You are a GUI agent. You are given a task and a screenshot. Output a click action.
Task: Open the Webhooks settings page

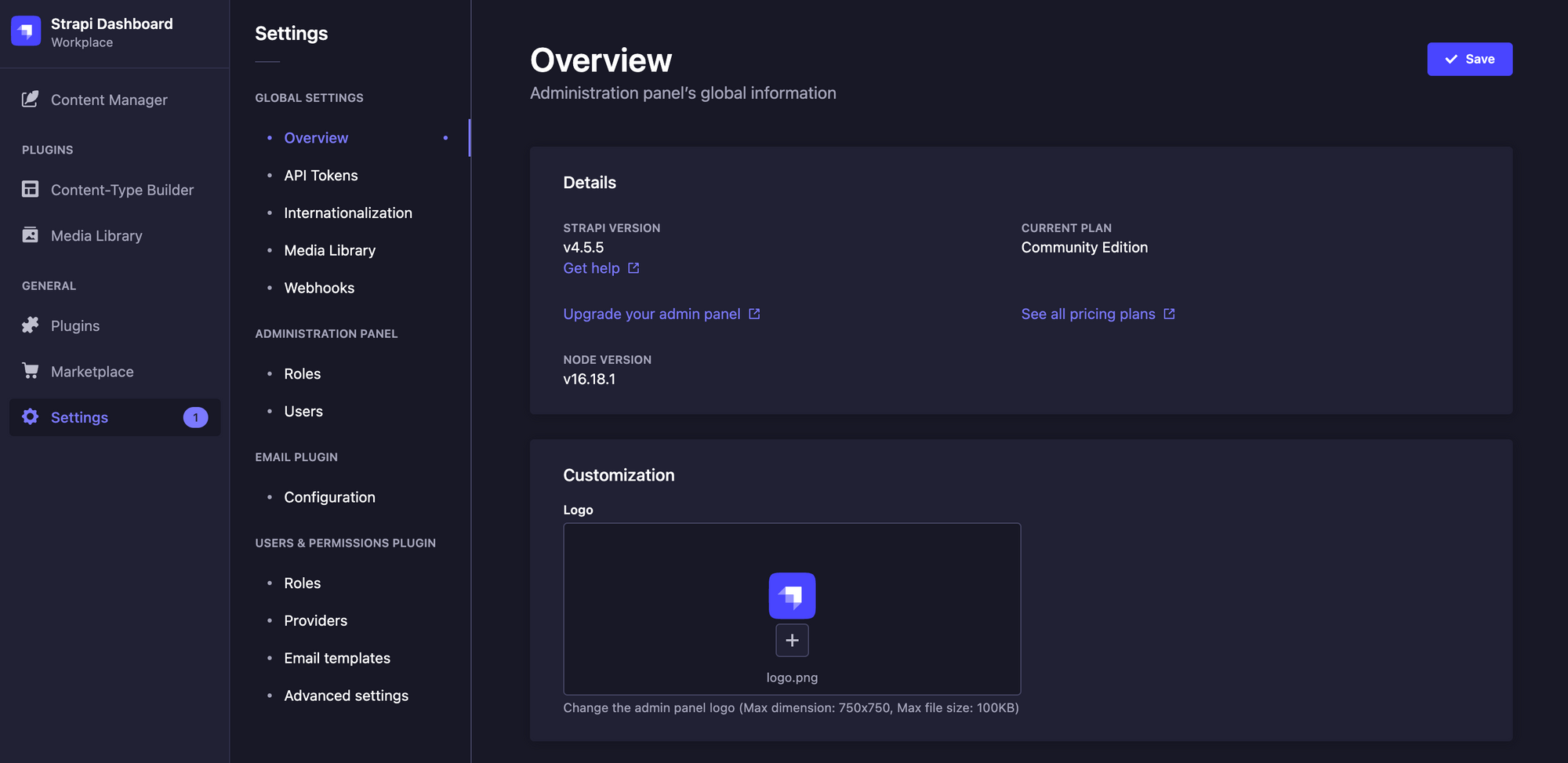coord(319,288)
